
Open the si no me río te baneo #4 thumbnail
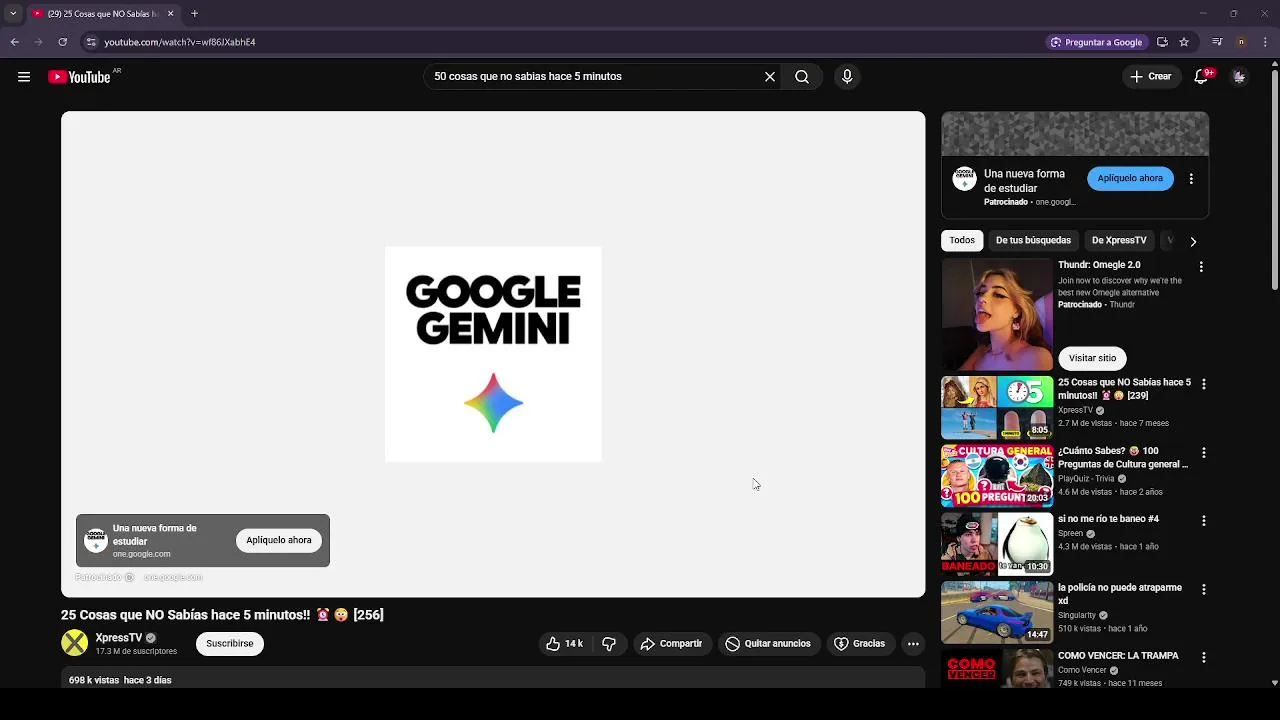coord(997,544)
